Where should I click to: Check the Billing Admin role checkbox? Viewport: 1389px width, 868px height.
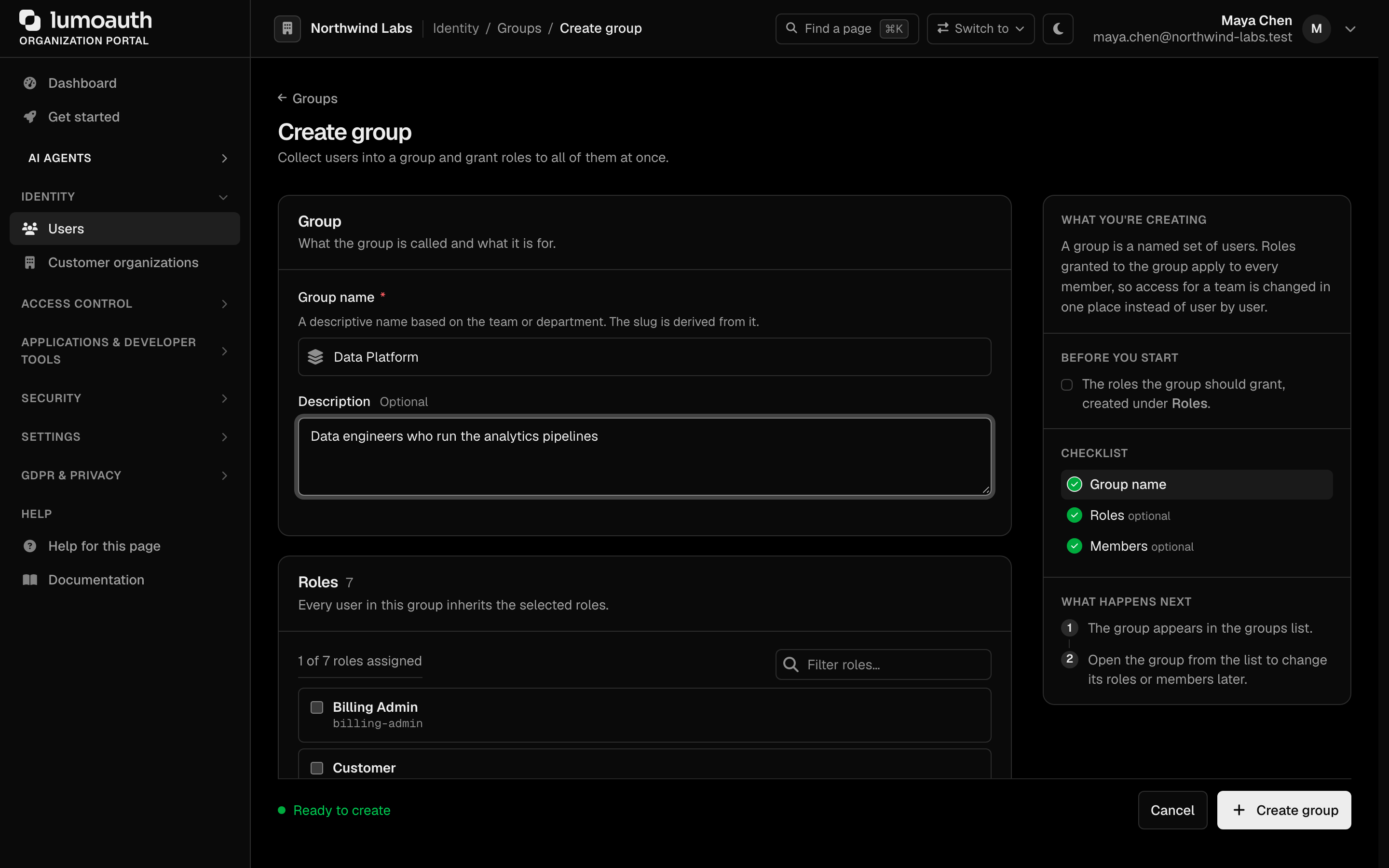click(317, 707)
